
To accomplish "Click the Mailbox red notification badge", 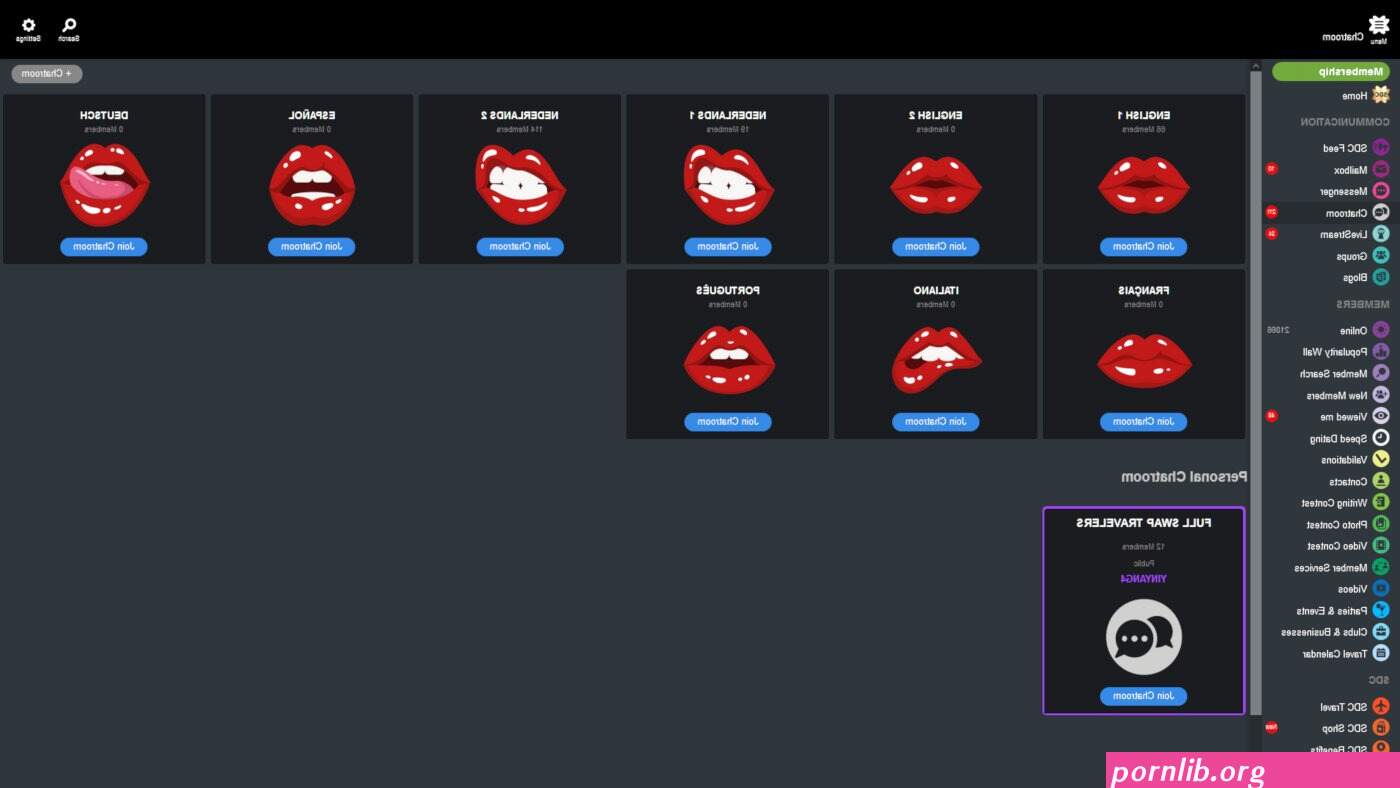I will click(x=1271, y=169).
